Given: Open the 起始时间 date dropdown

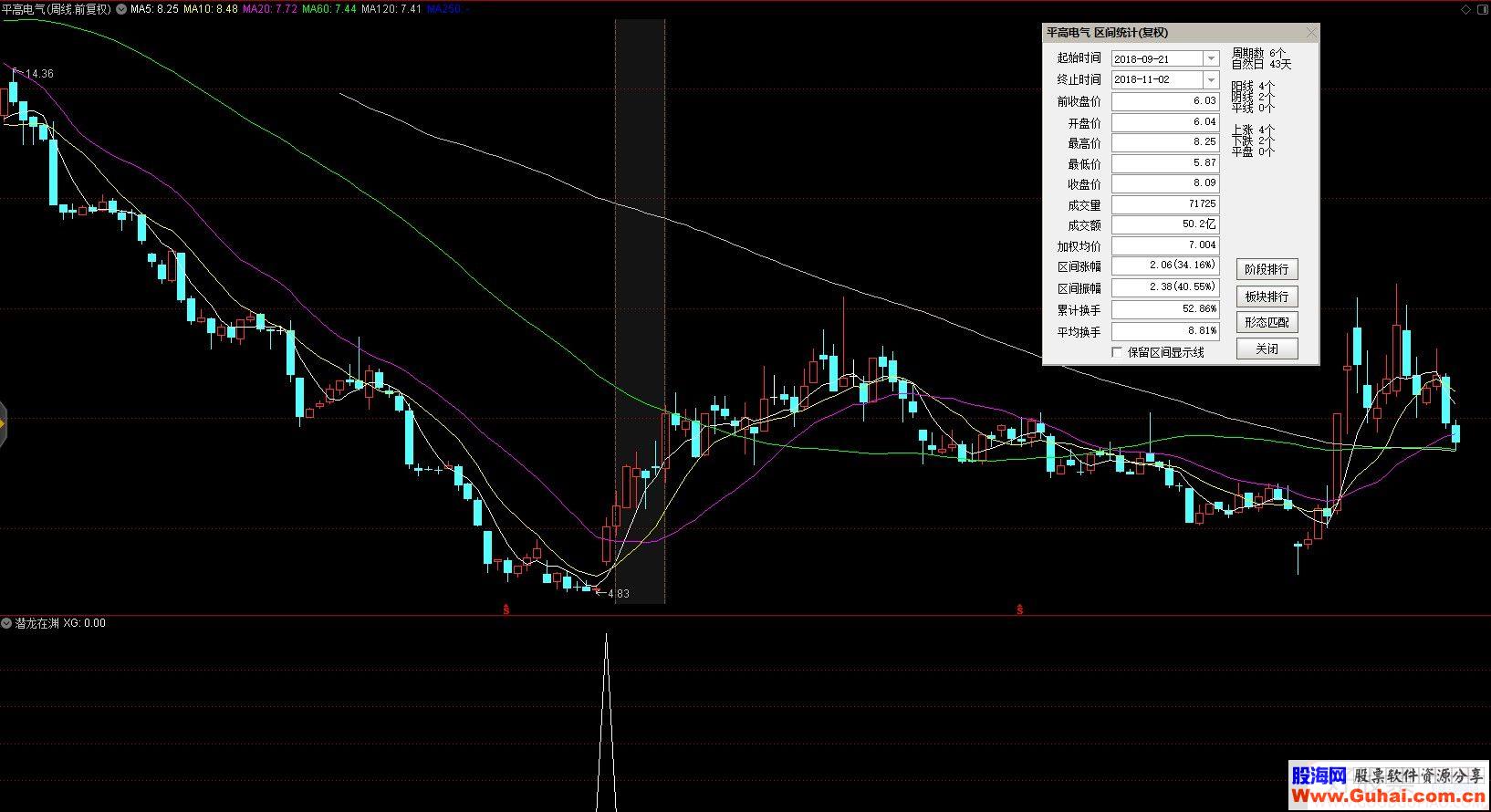Looking at the screenshot, I should coord(1211,58).
